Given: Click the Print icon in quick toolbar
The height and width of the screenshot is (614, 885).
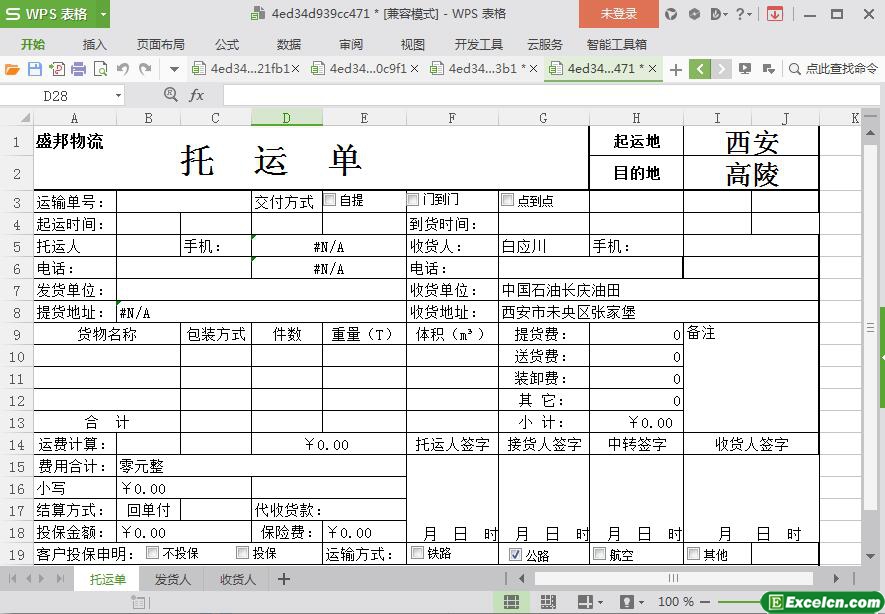Looking at the screenshot, I should click(x=78, y=69).
